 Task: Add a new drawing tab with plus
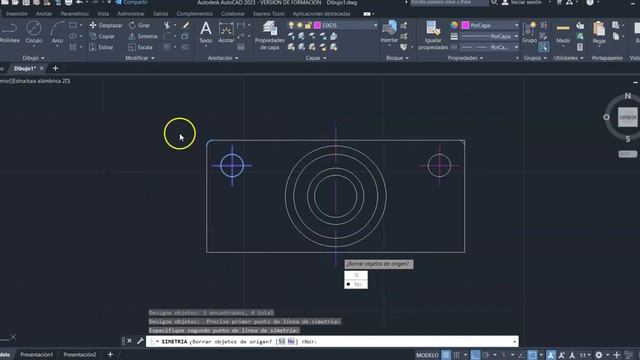56,68
